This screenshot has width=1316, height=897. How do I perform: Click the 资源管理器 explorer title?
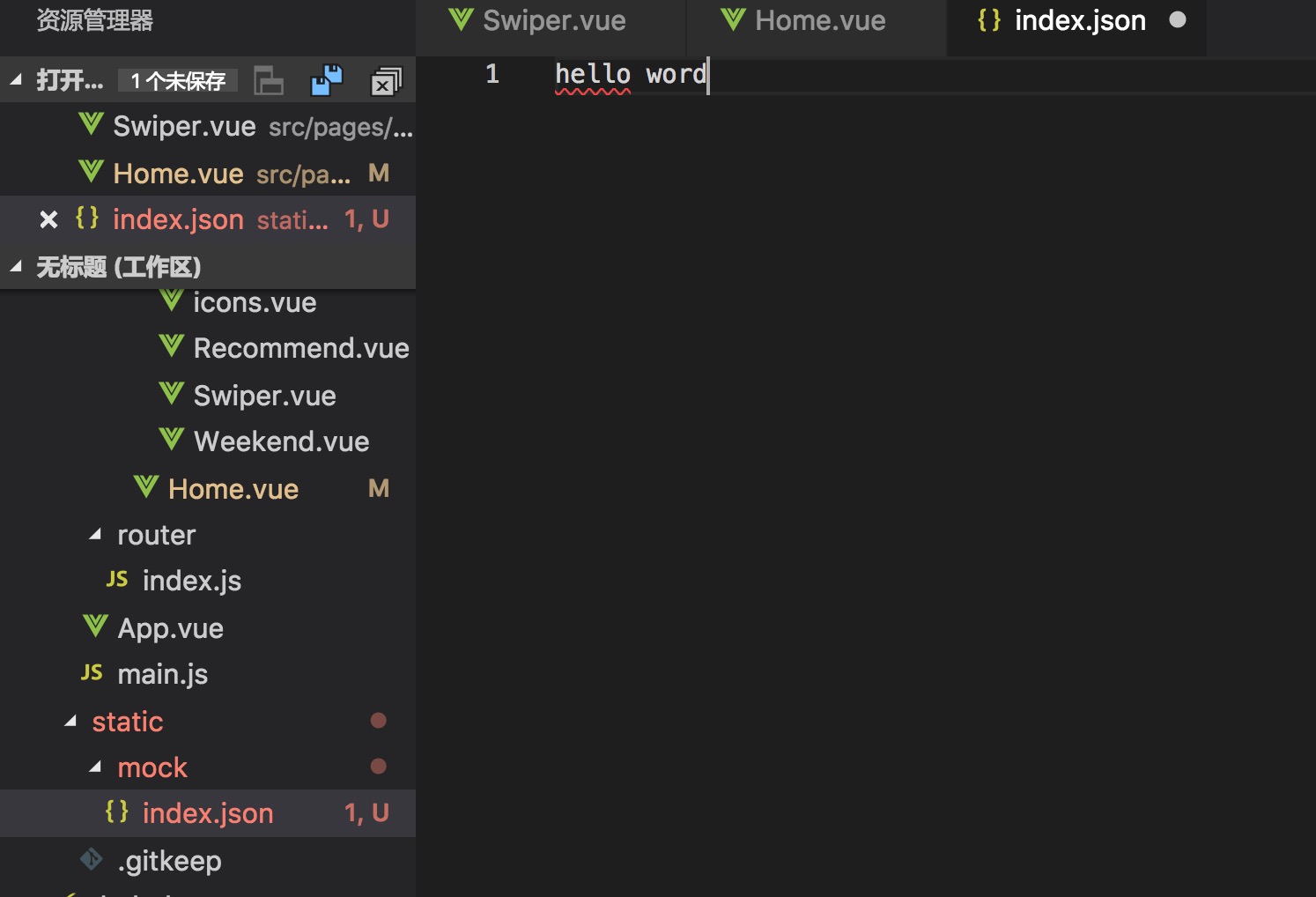[x=95, y=20]
